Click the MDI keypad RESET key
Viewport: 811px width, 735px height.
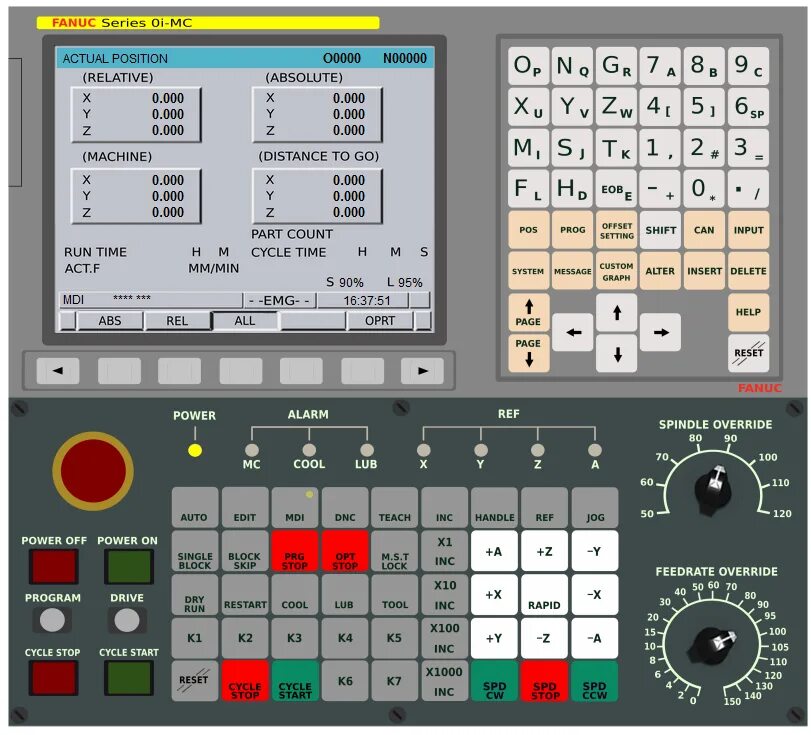click(x=748, y=353)
